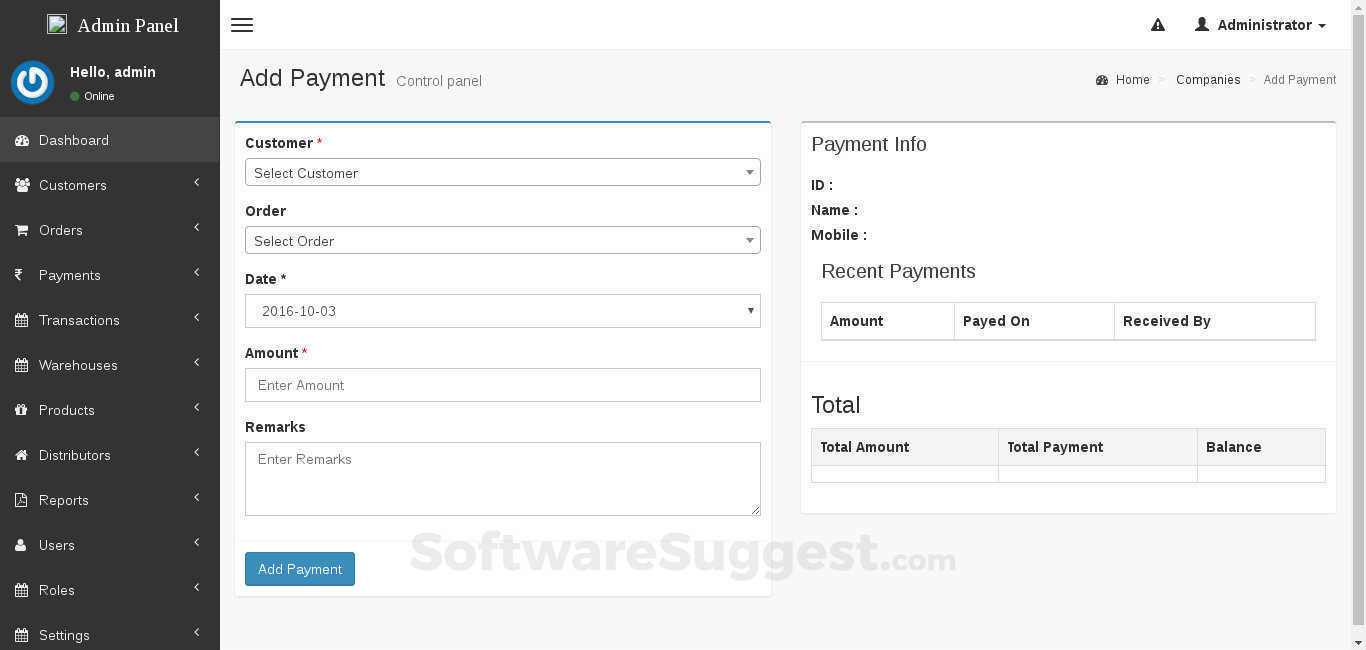Click the rupee icon beside Payments

(x=19, y=275)
